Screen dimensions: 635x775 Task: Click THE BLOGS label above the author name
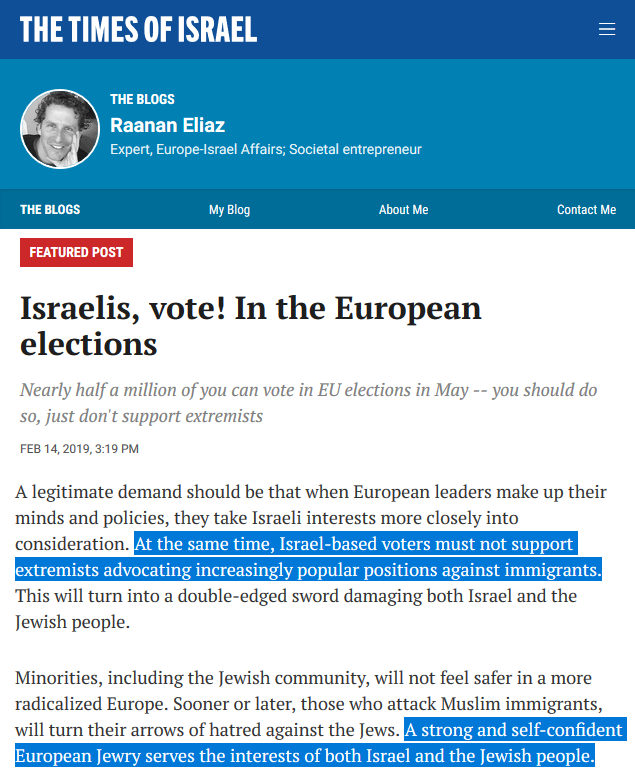pyautogui.click(x=142, y=99)
